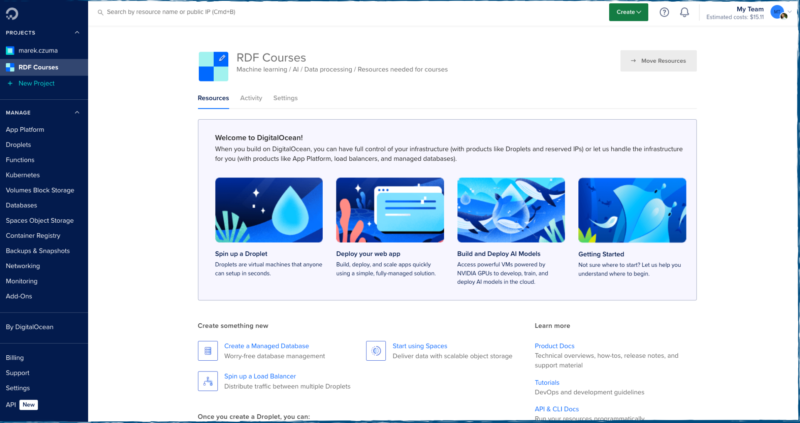
Task: Click the Build and Deploy AI Models image
Action: 510,210
